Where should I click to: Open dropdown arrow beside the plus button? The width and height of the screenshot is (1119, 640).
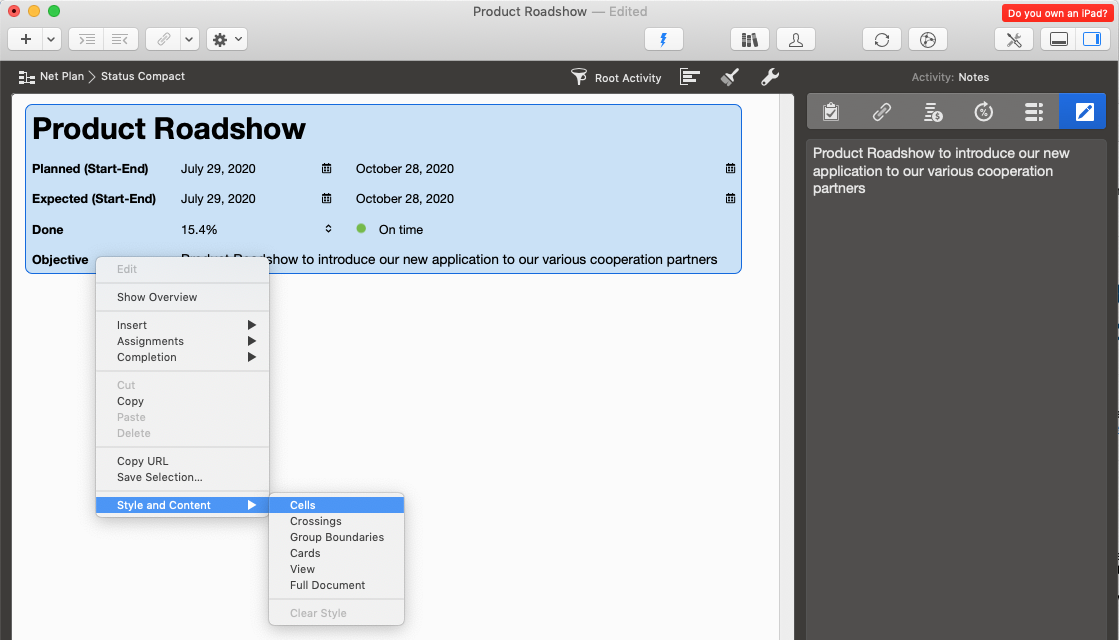[50, 39]
